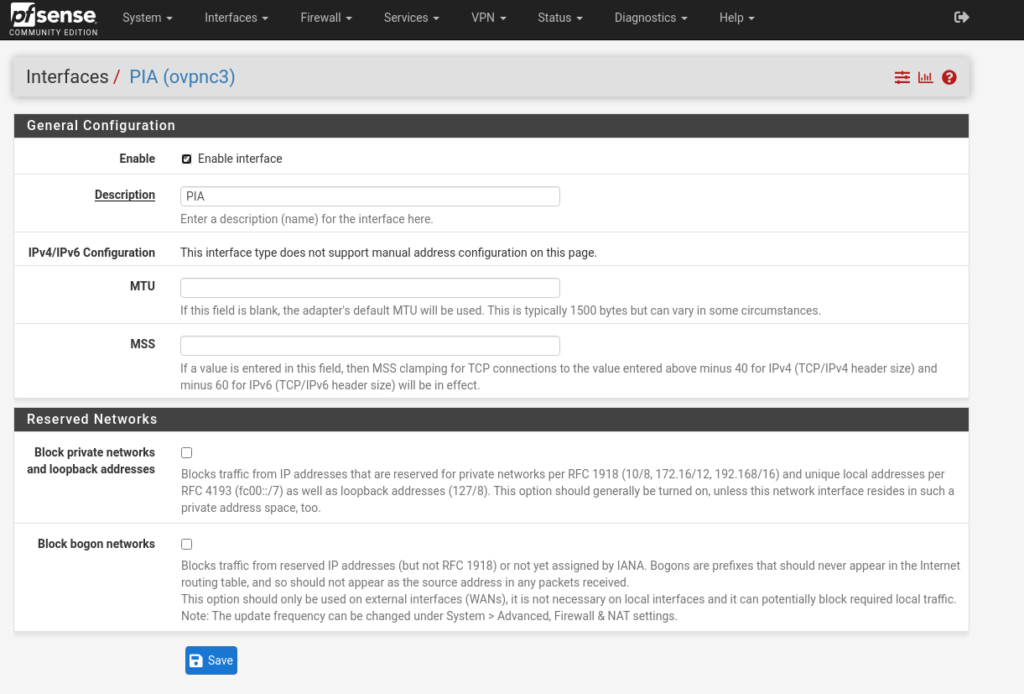The height and width of the screenshot is (694, 1024).
Task: Open the Status menu
Action: coord(560,18)
